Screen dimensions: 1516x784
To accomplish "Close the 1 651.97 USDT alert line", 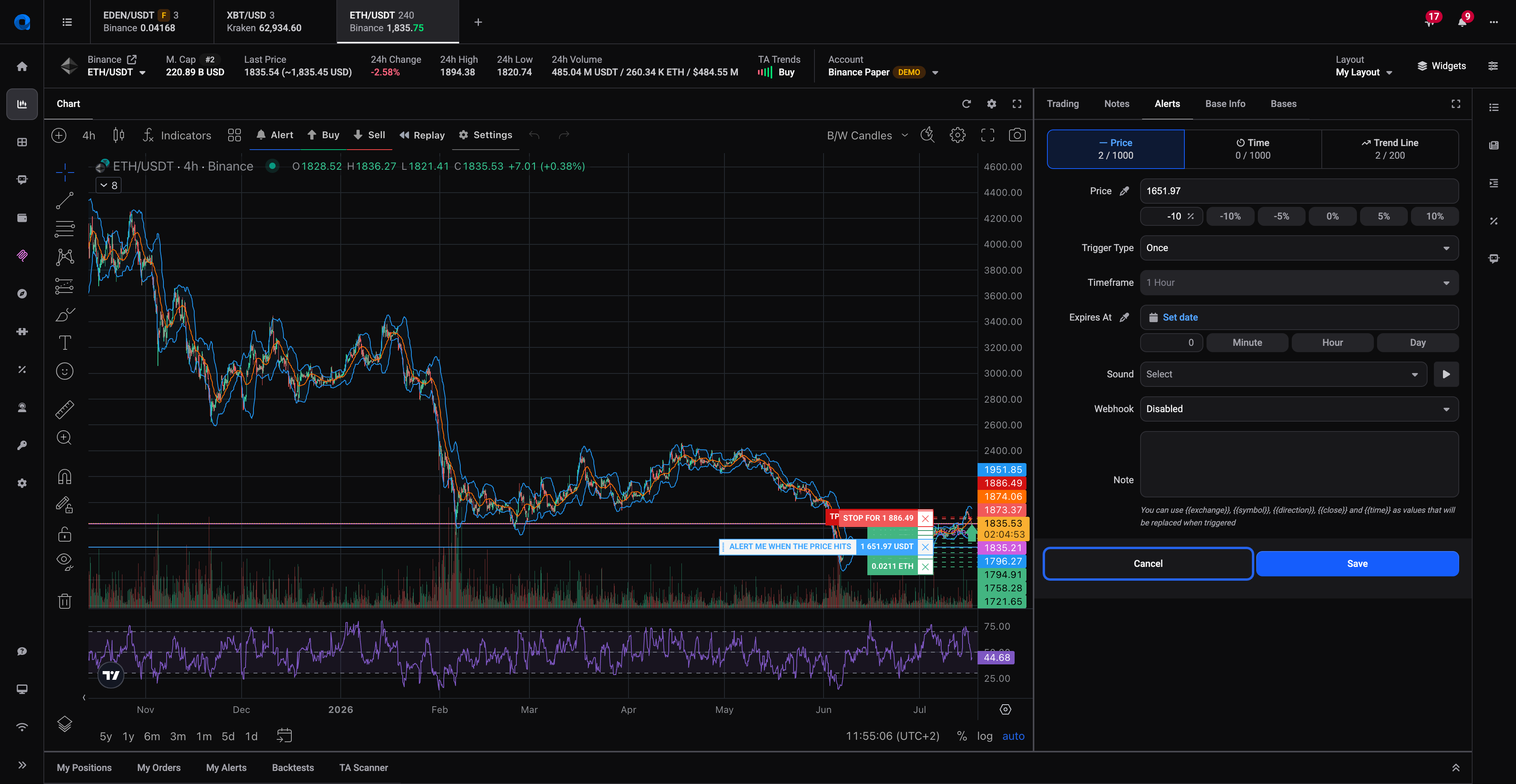I will [x=925, y=547].
